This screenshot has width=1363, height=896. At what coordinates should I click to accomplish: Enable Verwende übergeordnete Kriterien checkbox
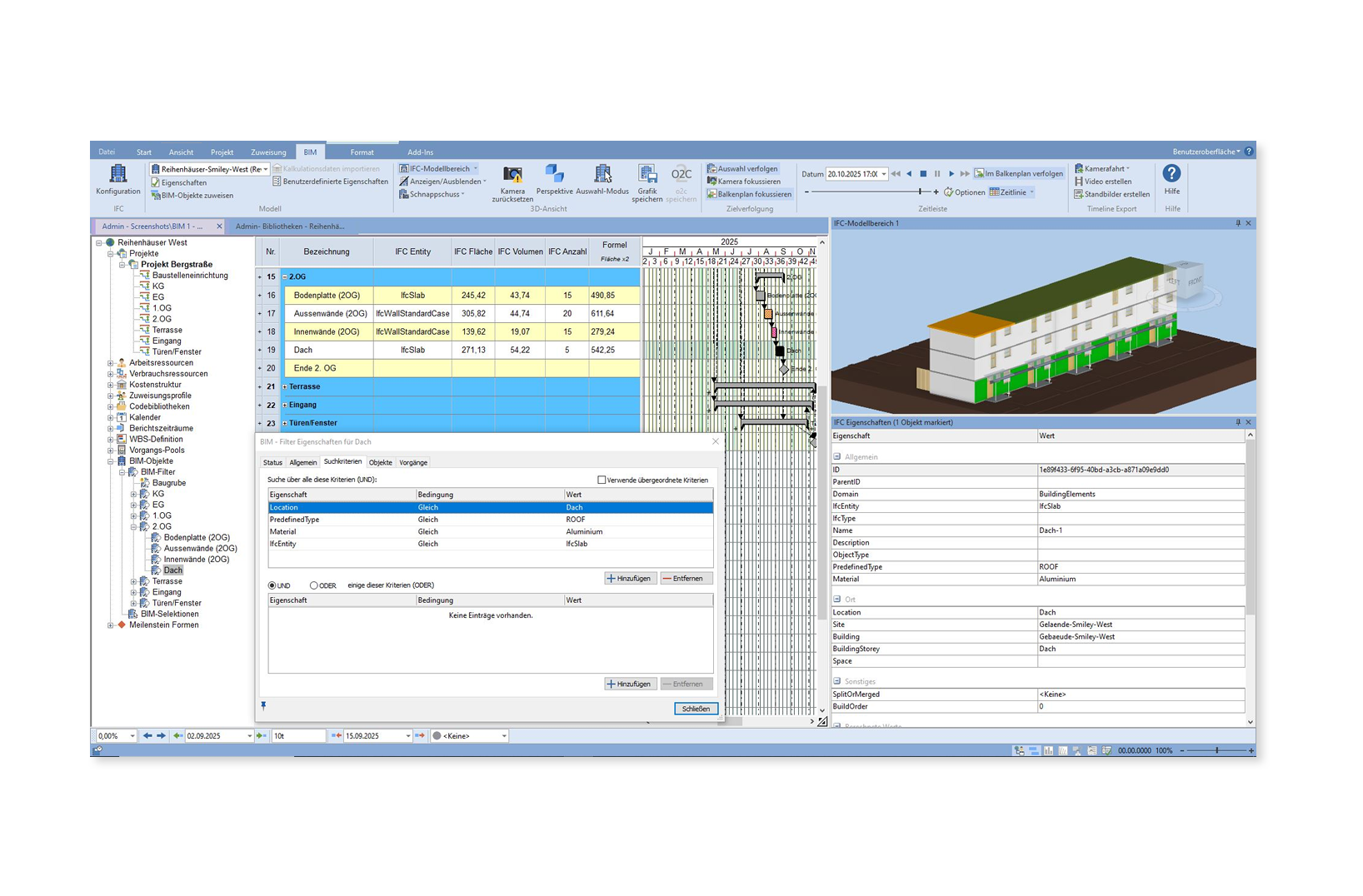(x=602, y=480)
